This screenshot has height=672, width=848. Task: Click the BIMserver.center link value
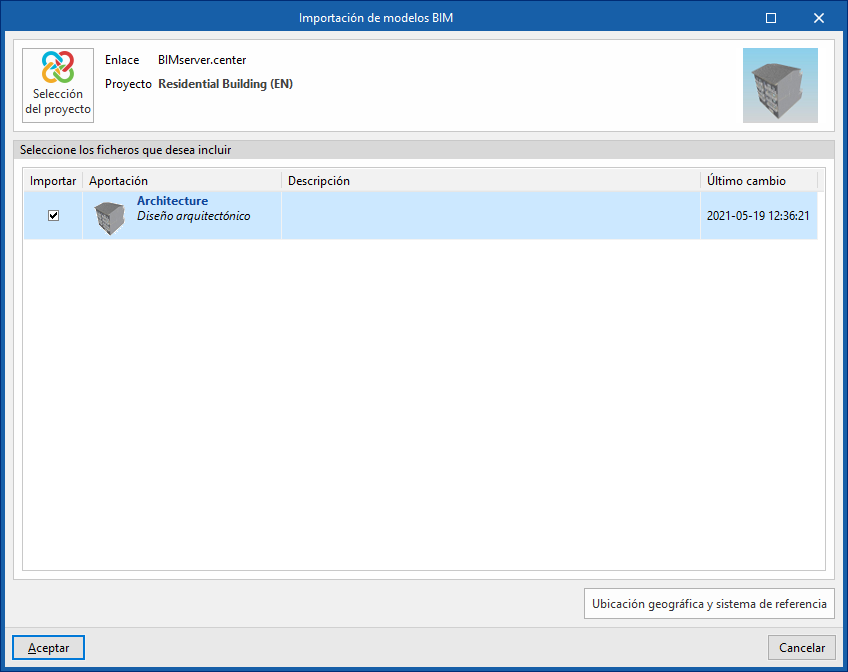[202, 60]
